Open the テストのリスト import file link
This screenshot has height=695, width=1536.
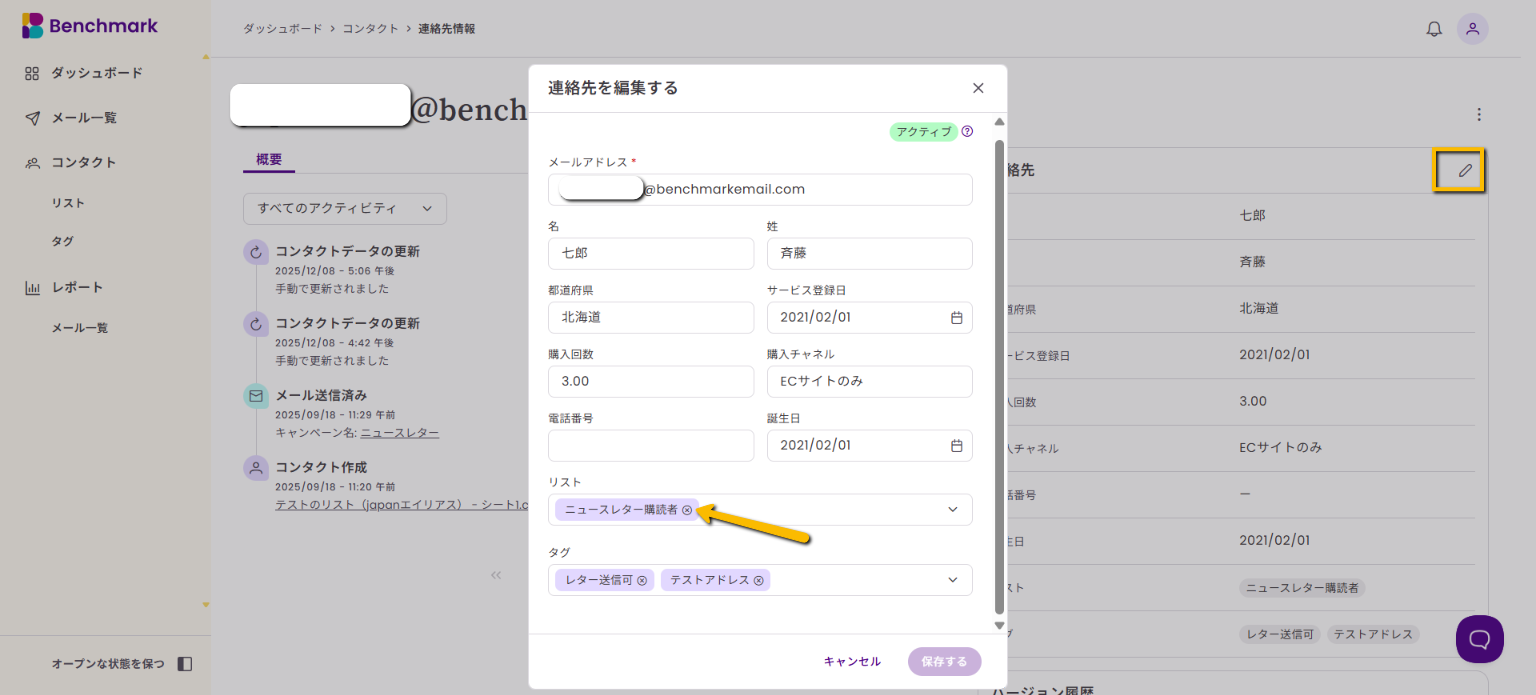401,505
